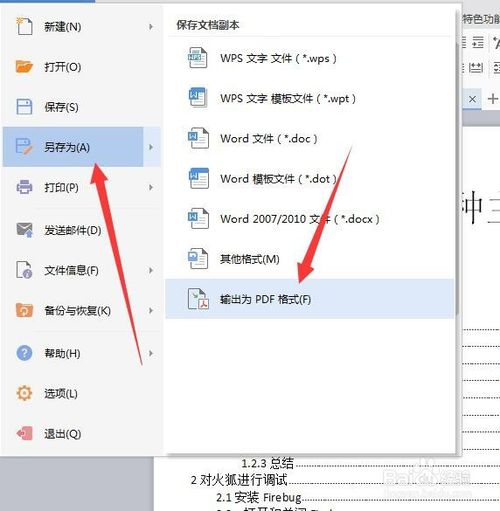The width and height of the screenshot is (500, 511).
Task: Select 打印(P) menu item
Action: coord(82,187)
